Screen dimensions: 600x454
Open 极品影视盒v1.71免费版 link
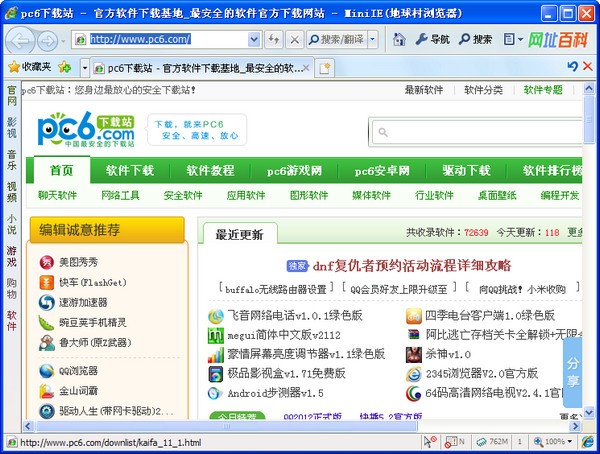click(x=286, y=373)
